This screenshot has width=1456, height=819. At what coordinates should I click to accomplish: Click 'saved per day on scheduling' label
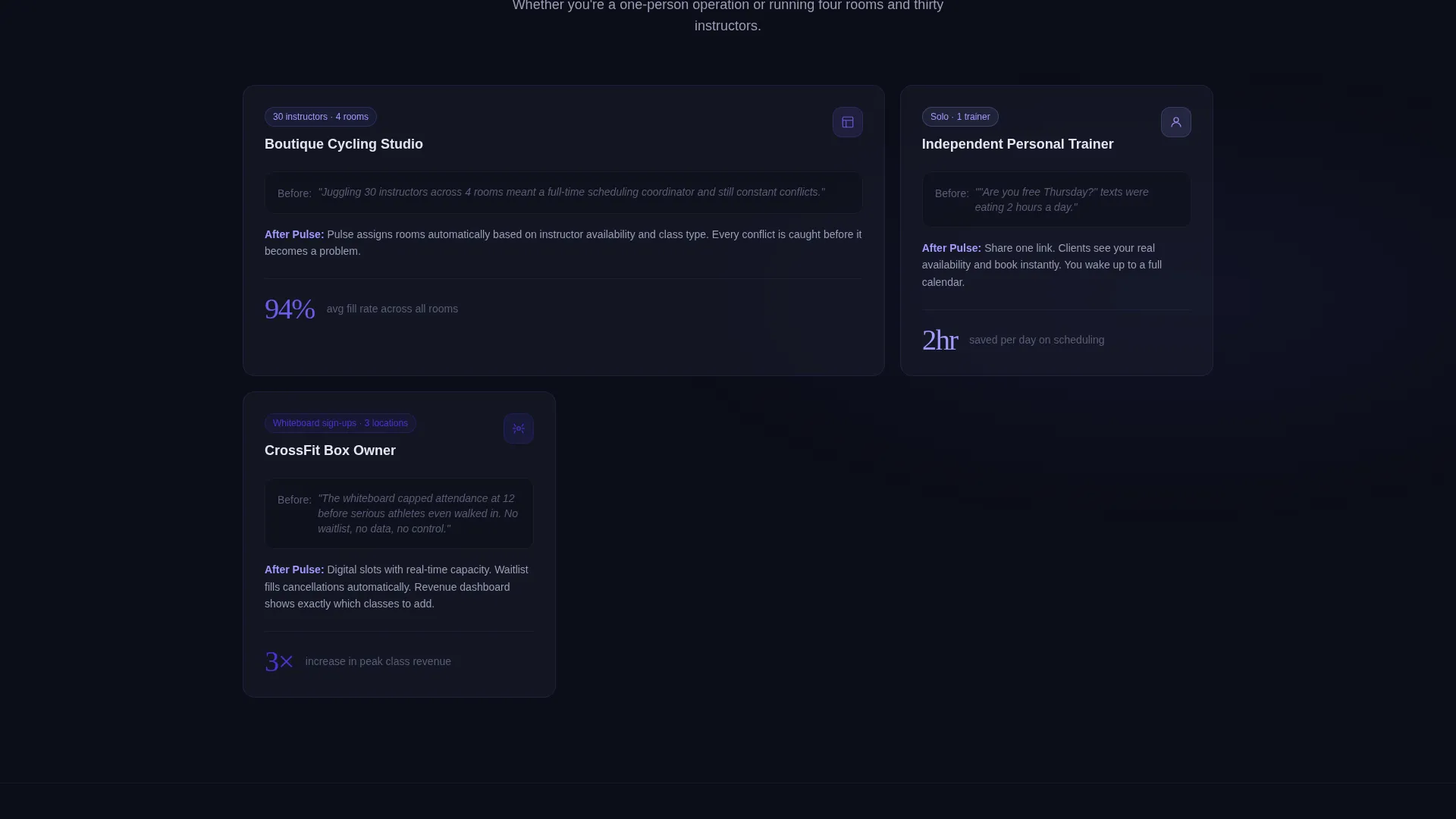[x=1037, y=340]
